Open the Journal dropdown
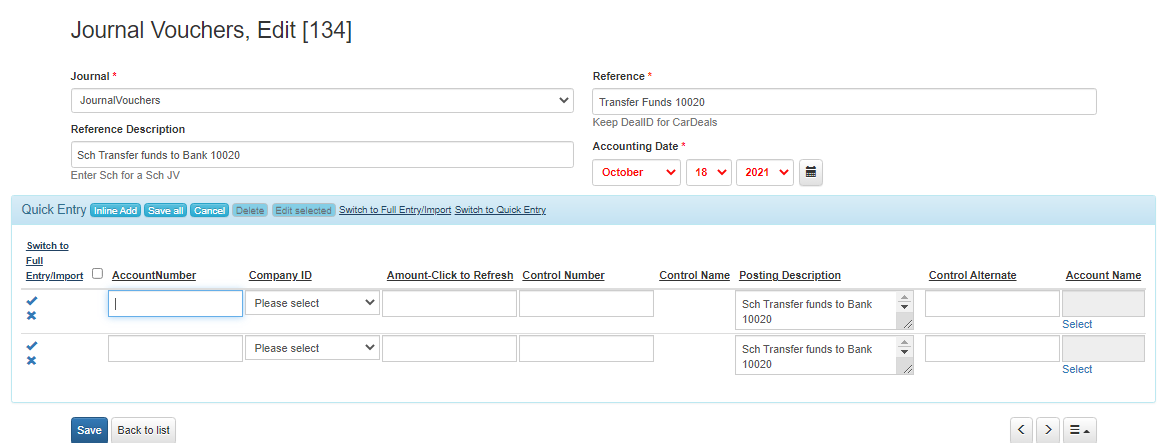 click(322, 100)
